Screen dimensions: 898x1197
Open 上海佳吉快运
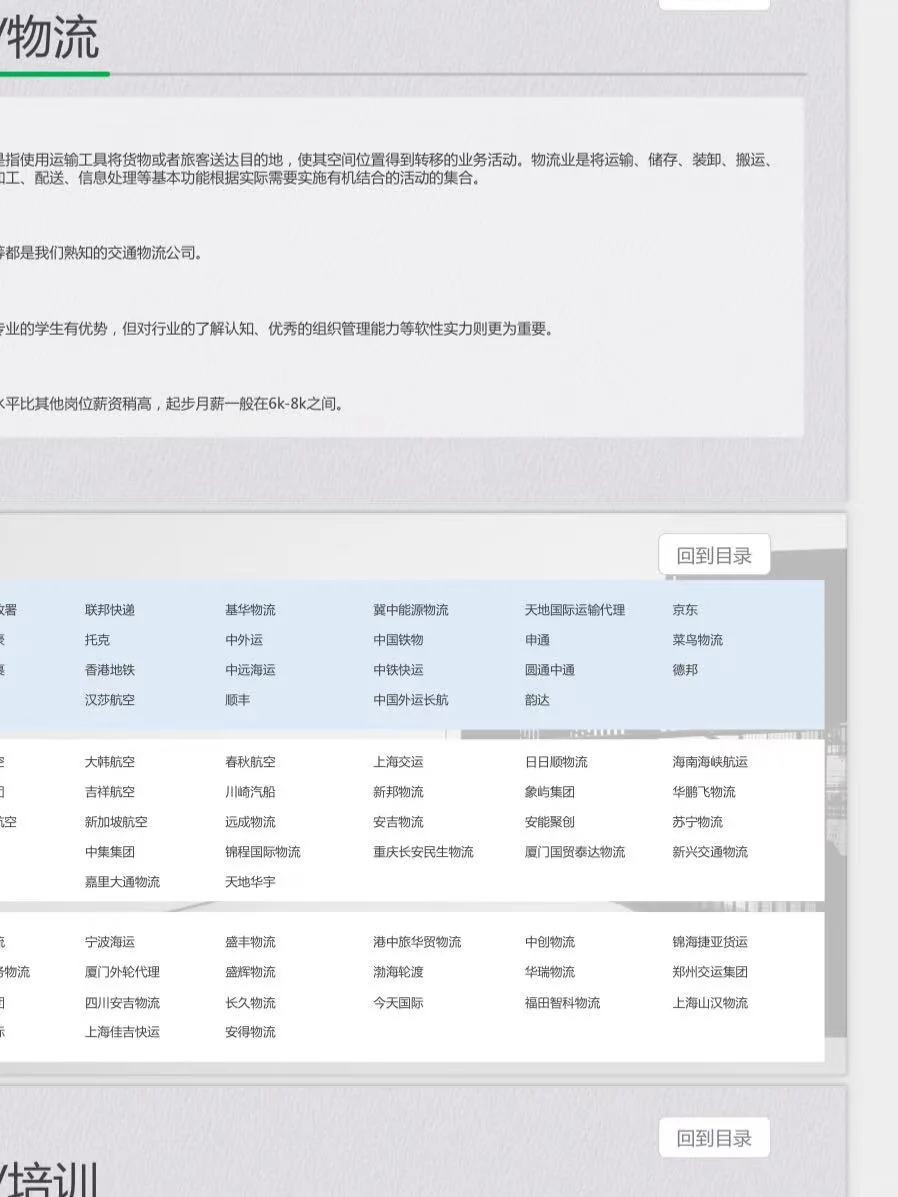coord(122,1031)
